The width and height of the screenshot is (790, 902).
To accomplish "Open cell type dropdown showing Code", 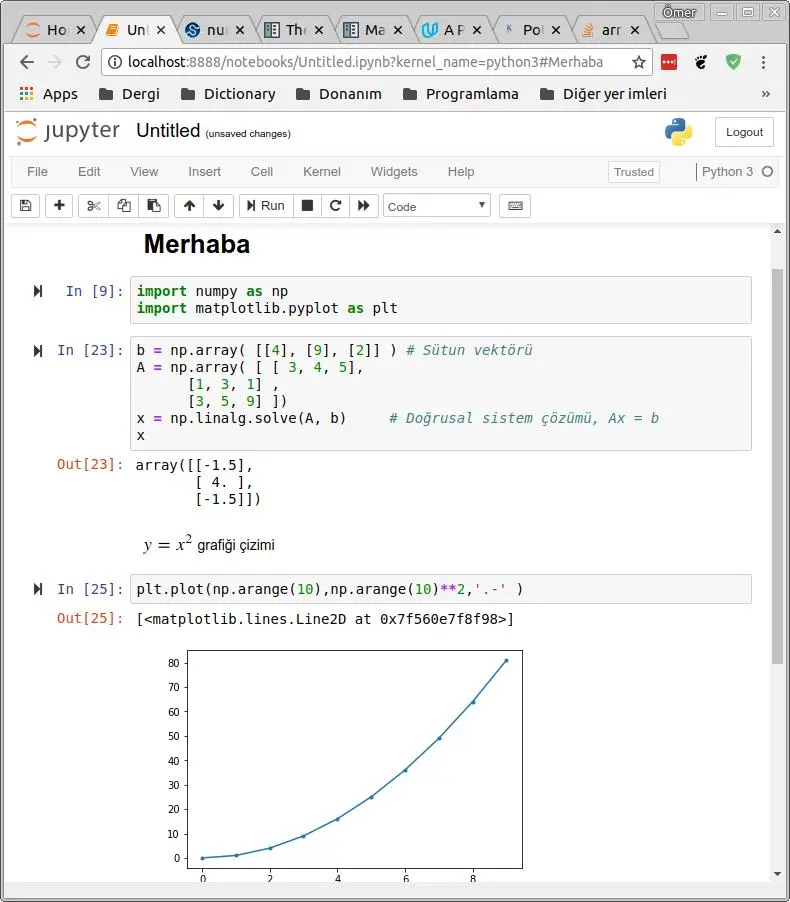I will coord(437,206).
